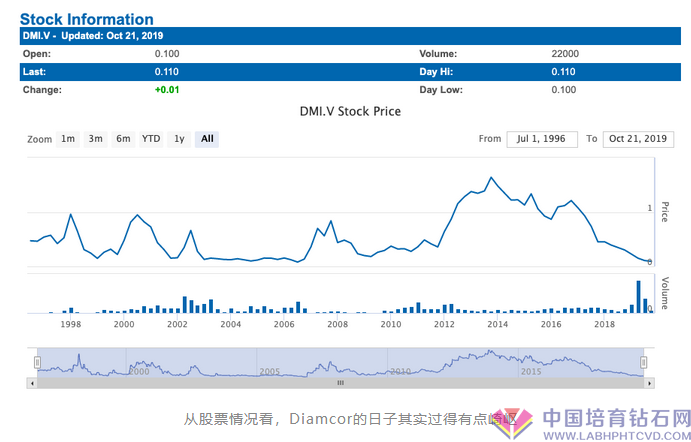Click the Last value 0.110

point(167,72)
